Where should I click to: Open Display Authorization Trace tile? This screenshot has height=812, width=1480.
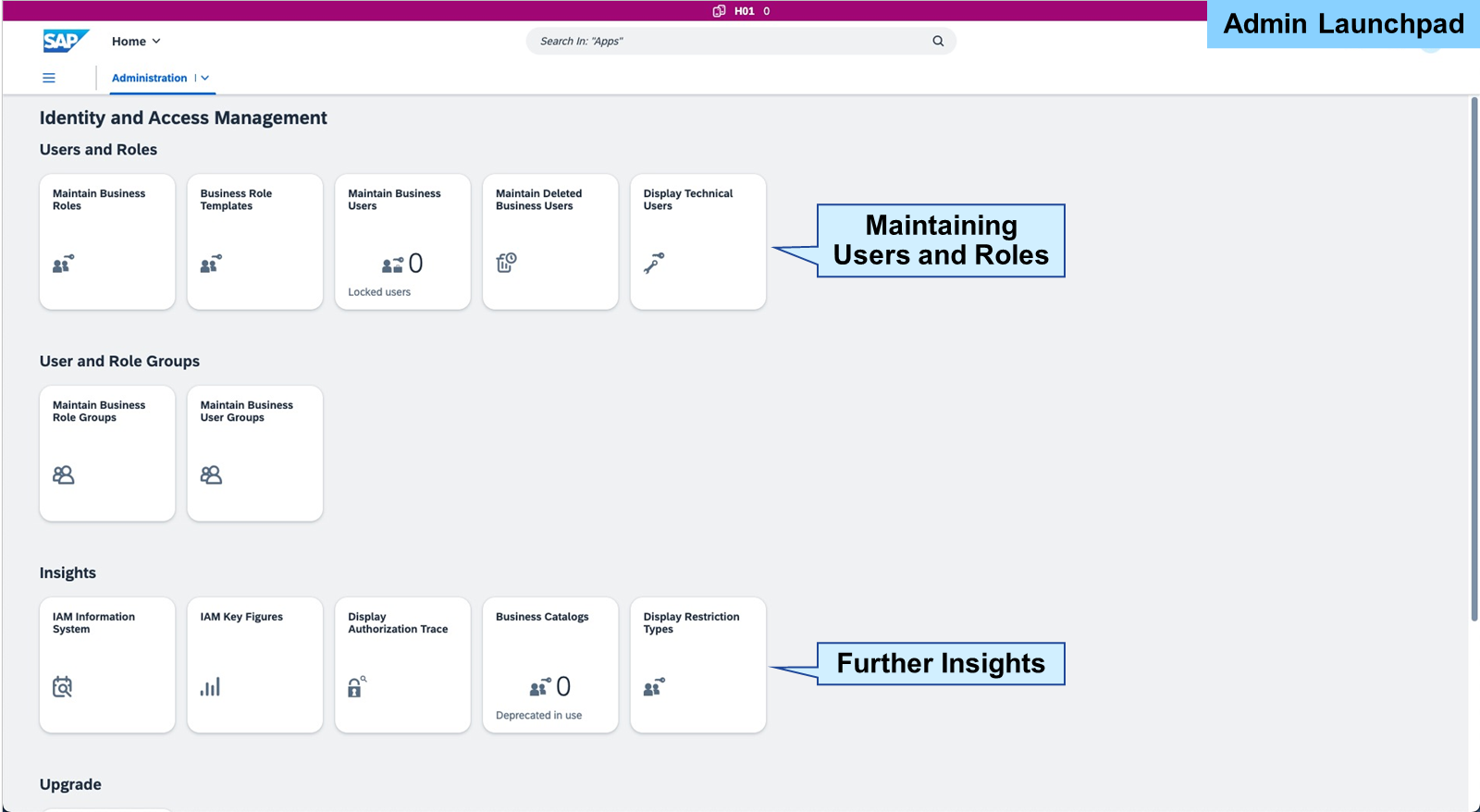point(402,665)
